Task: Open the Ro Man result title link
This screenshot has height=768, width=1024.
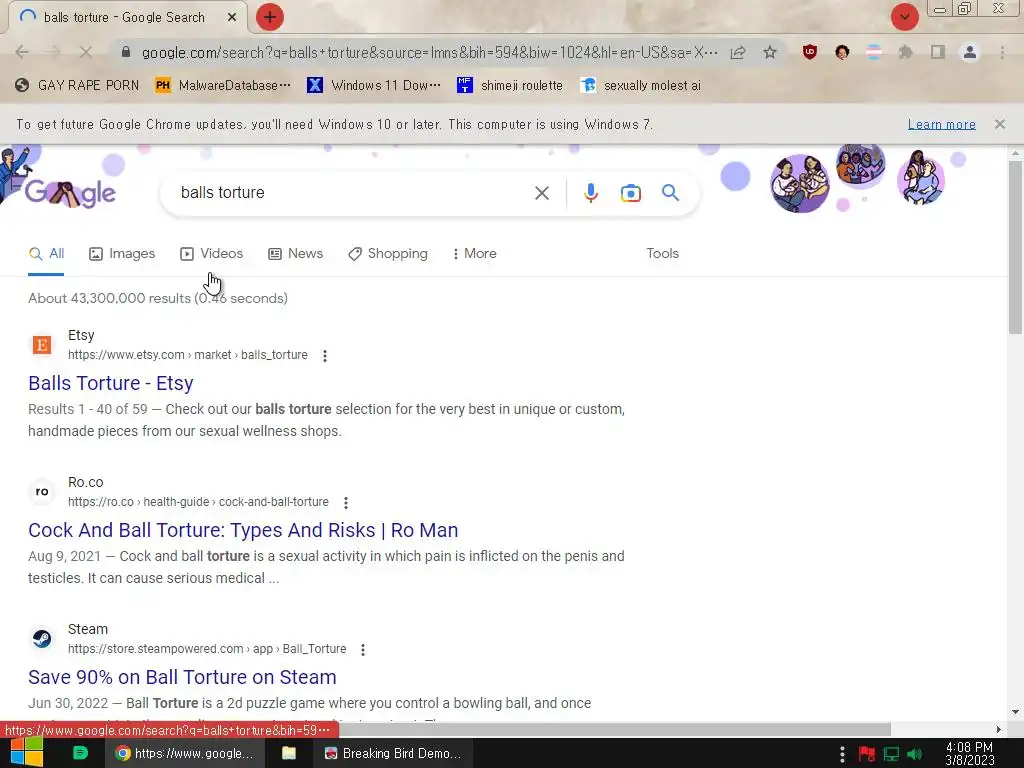Action: coord(243,530)
